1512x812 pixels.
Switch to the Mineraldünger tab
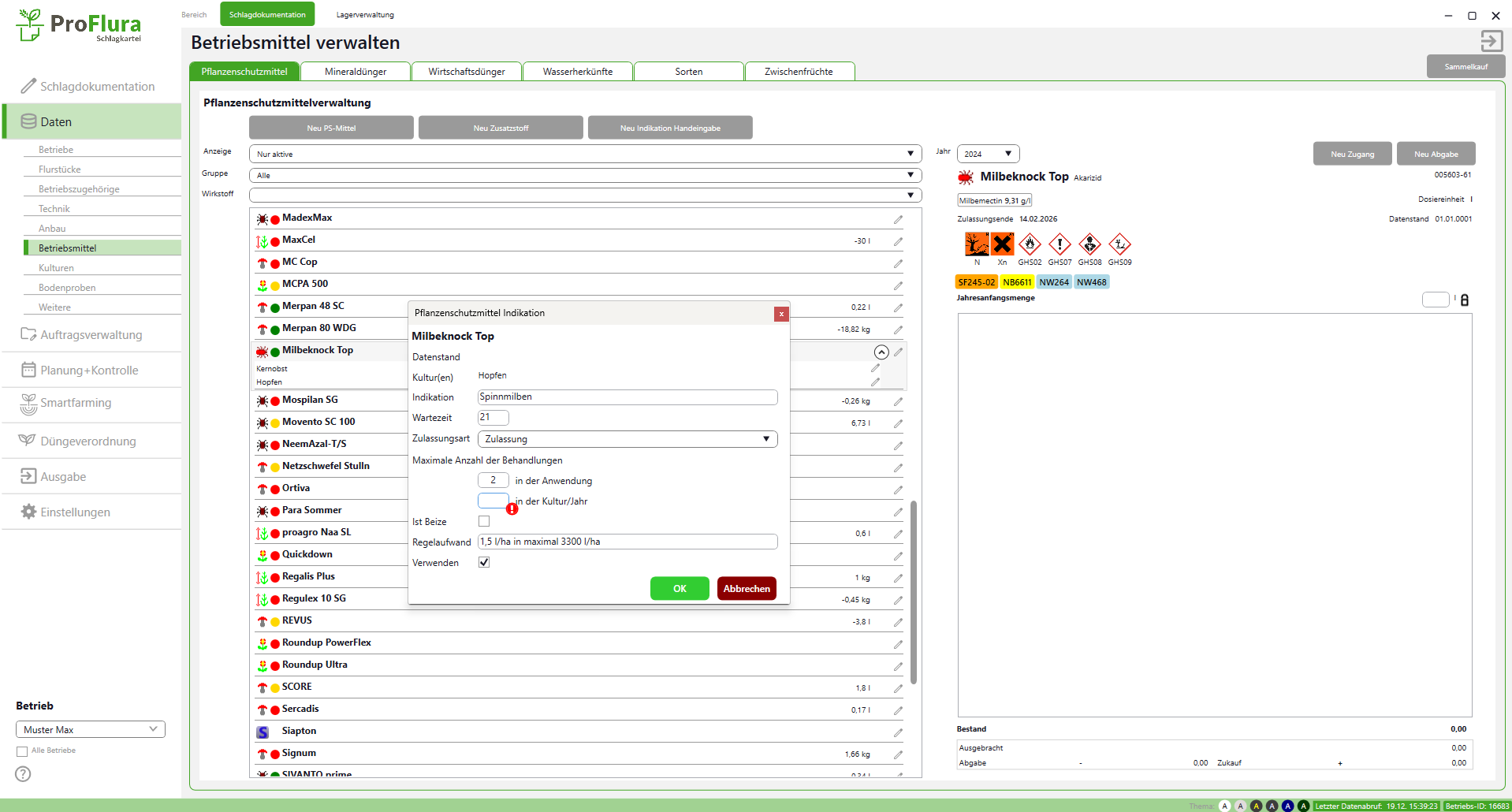356,72
